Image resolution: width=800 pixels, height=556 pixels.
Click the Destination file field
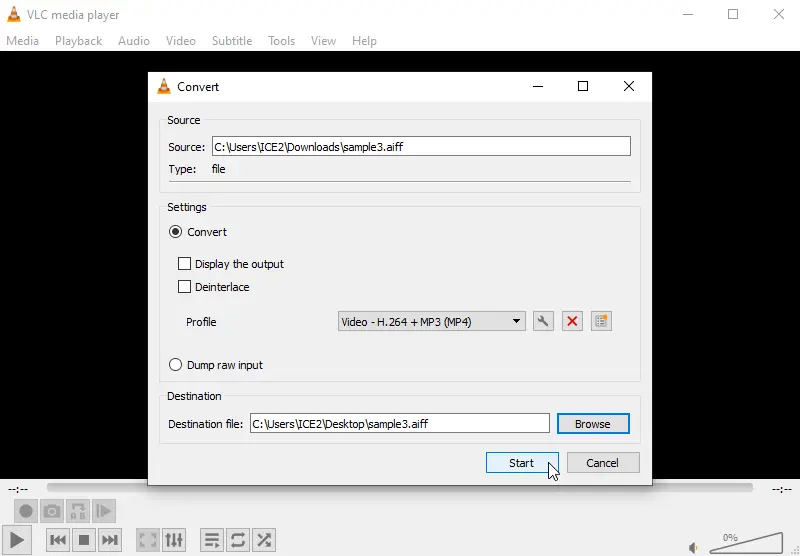click(x=399, y=423)
